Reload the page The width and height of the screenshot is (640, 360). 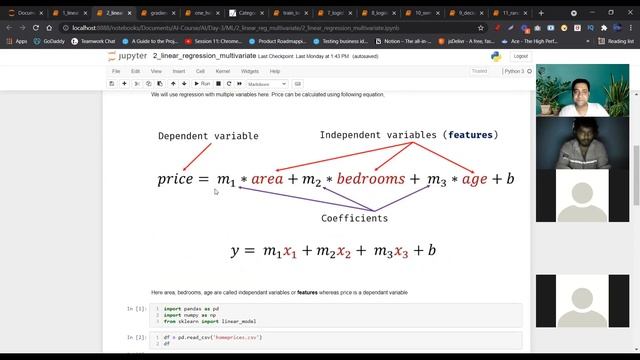(x=36, y=28)
